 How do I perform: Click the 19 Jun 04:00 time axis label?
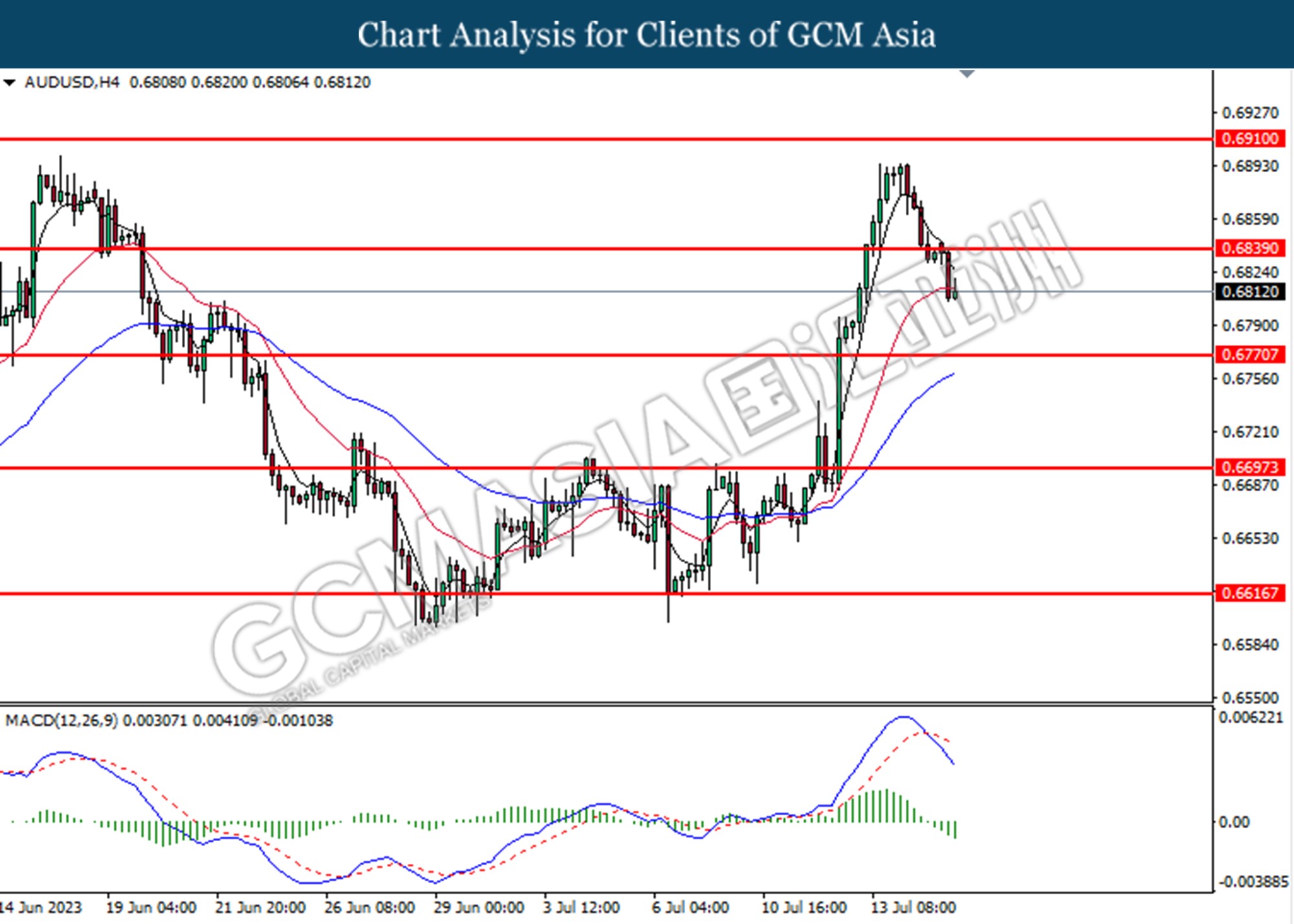(x=151, y=907)
